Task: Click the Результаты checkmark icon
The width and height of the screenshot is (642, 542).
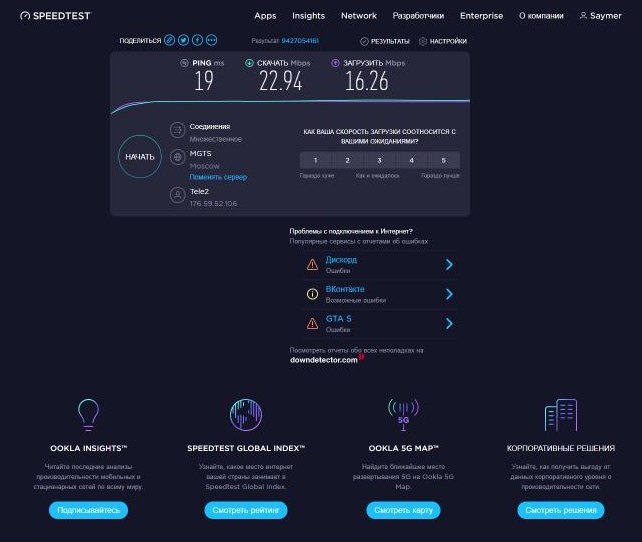Action: [364, 41]
